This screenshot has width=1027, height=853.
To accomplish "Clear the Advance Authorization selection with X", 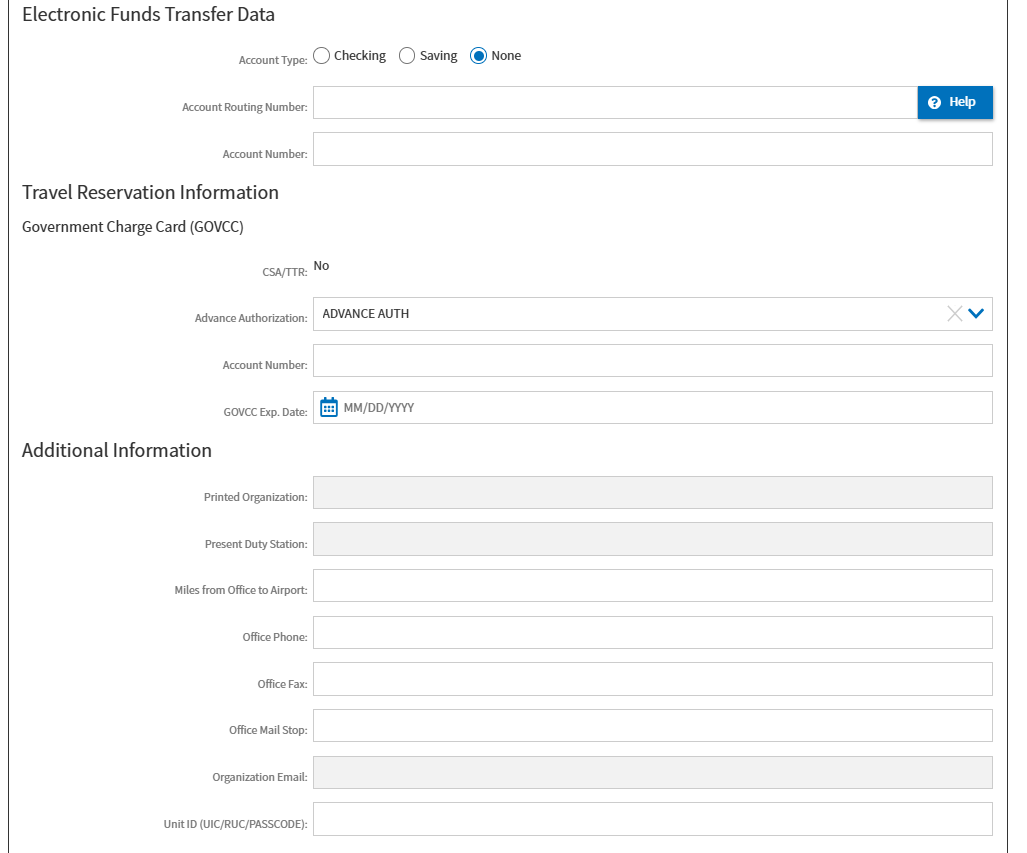I will (954, 313).
